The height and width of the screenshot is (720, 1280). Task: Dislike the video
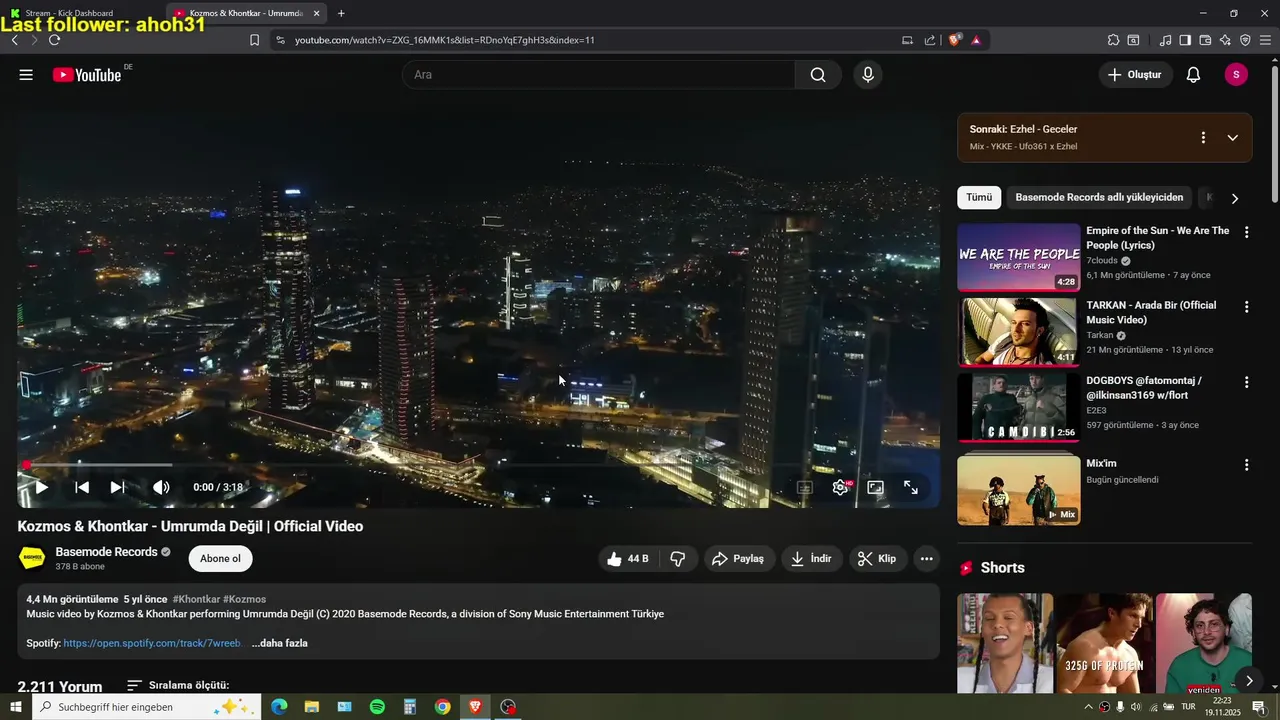(x=678, y=559)
